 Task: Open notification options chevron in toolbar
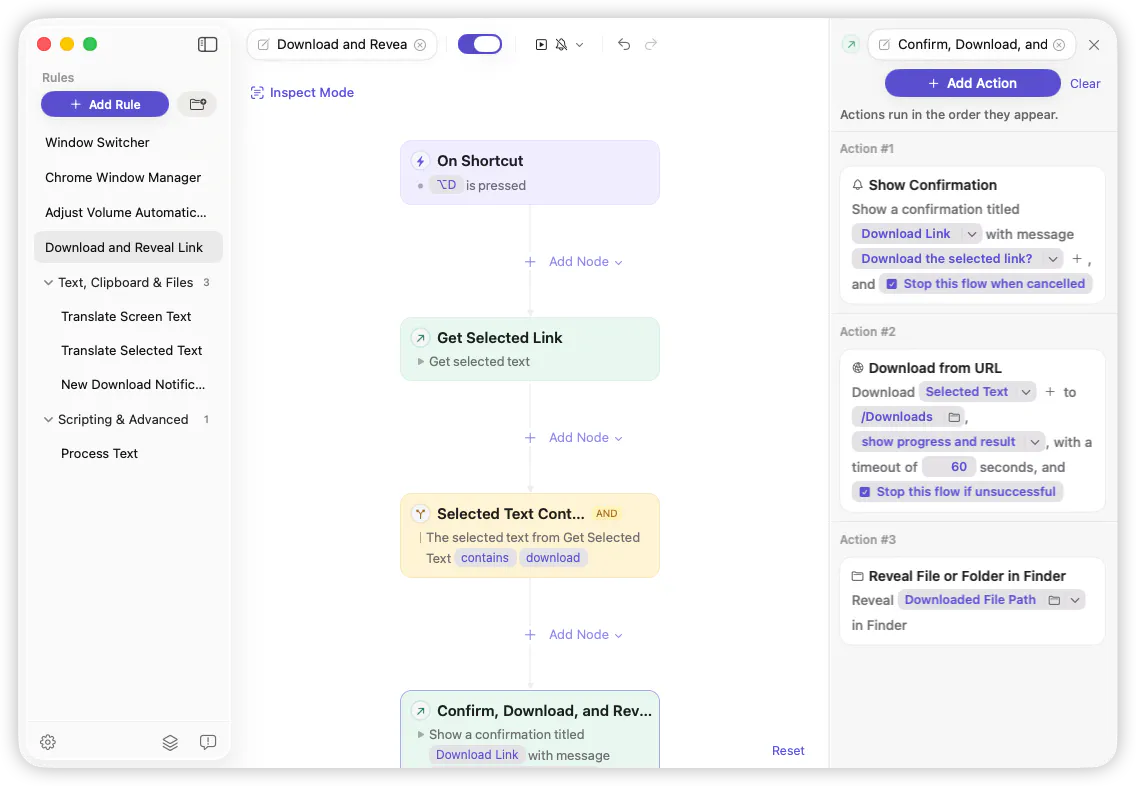(580, 45)
